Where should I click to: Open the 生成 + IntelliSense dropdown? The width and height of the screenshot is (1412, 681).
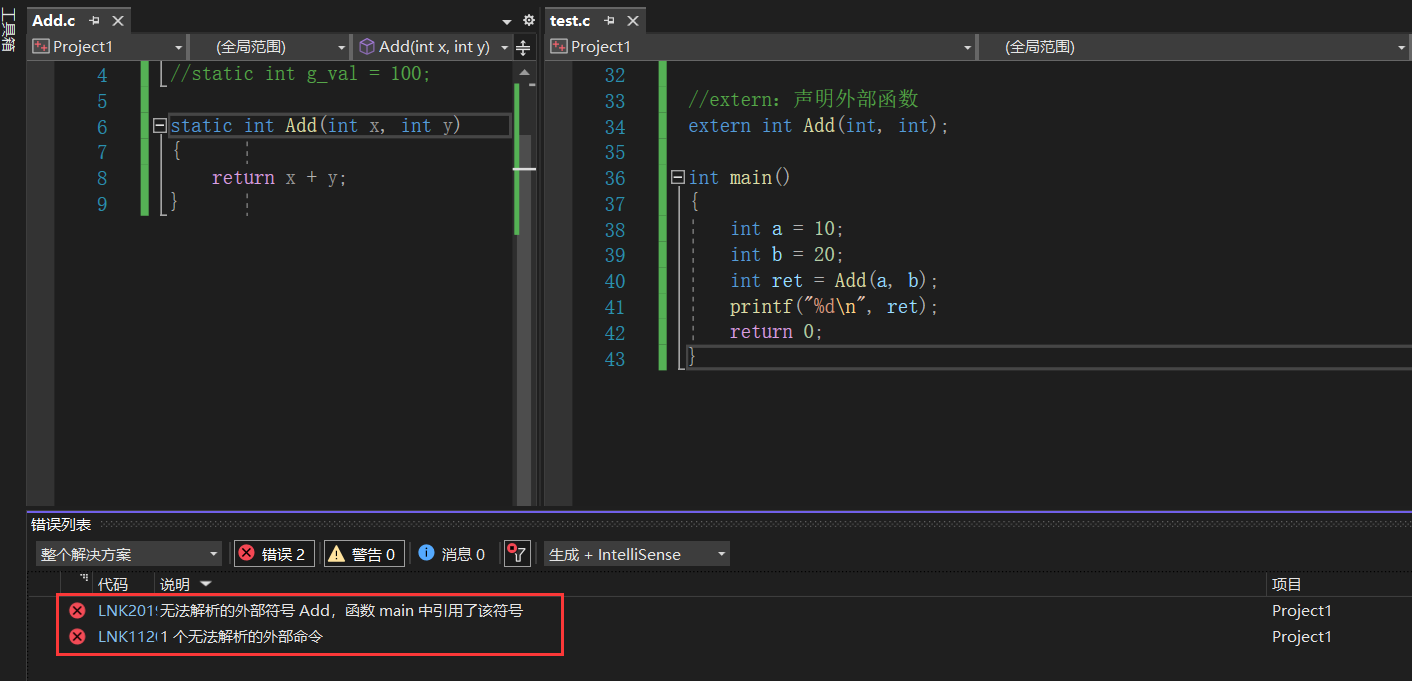(x=637, y=554)
